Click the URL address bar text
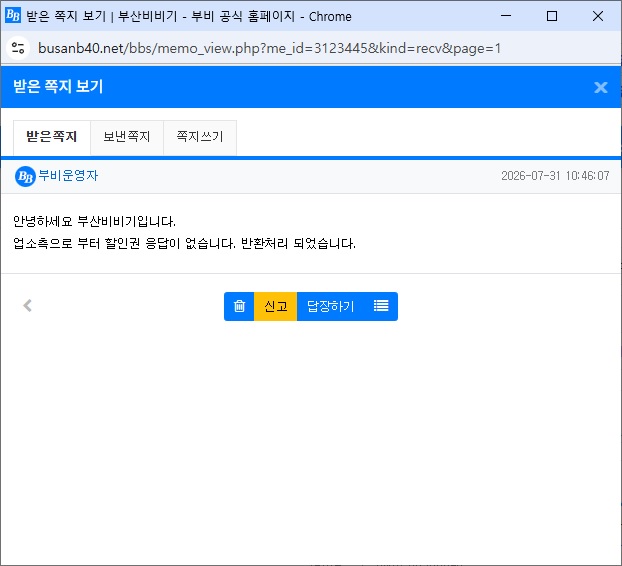 [269, 49]
